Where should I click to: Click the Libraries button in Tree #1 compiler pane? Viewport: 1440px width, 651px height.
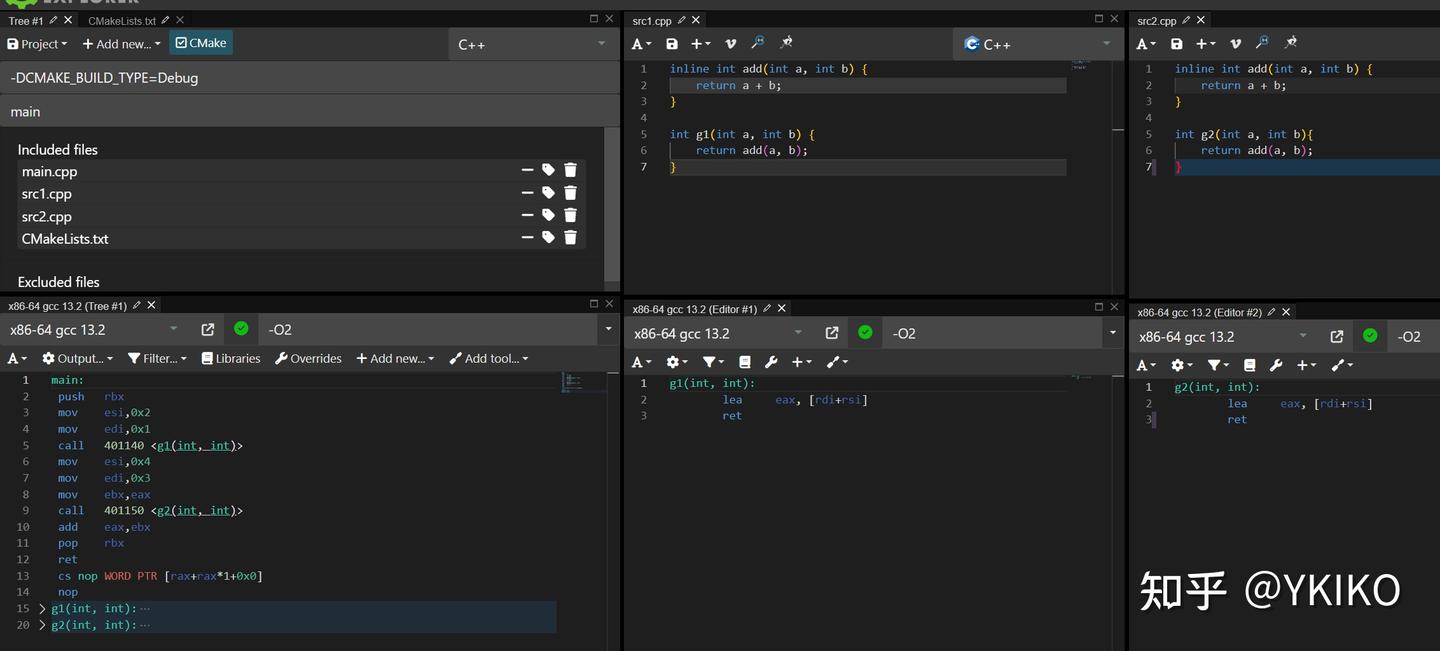pyautogui.click(x=231, y=358)
